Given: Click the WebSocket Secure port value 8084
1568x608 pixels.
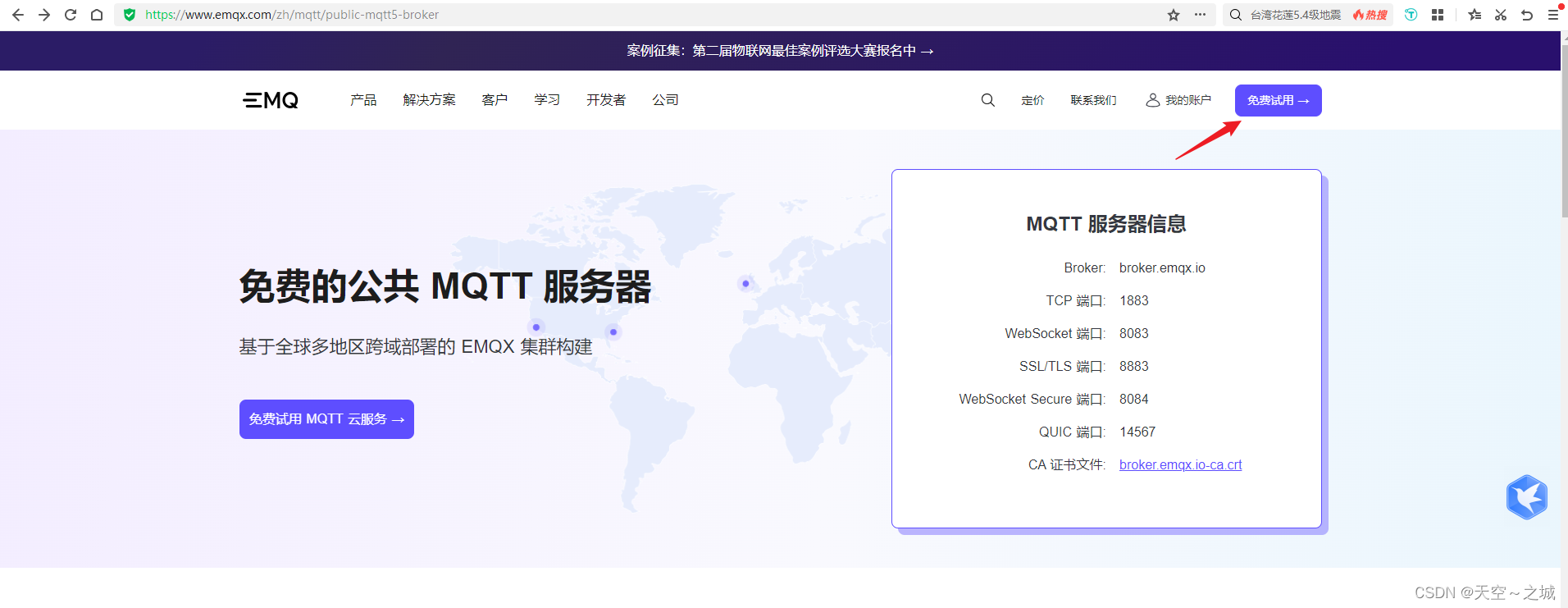Looking at the screenshot, I should click(x=1134, y=399).
